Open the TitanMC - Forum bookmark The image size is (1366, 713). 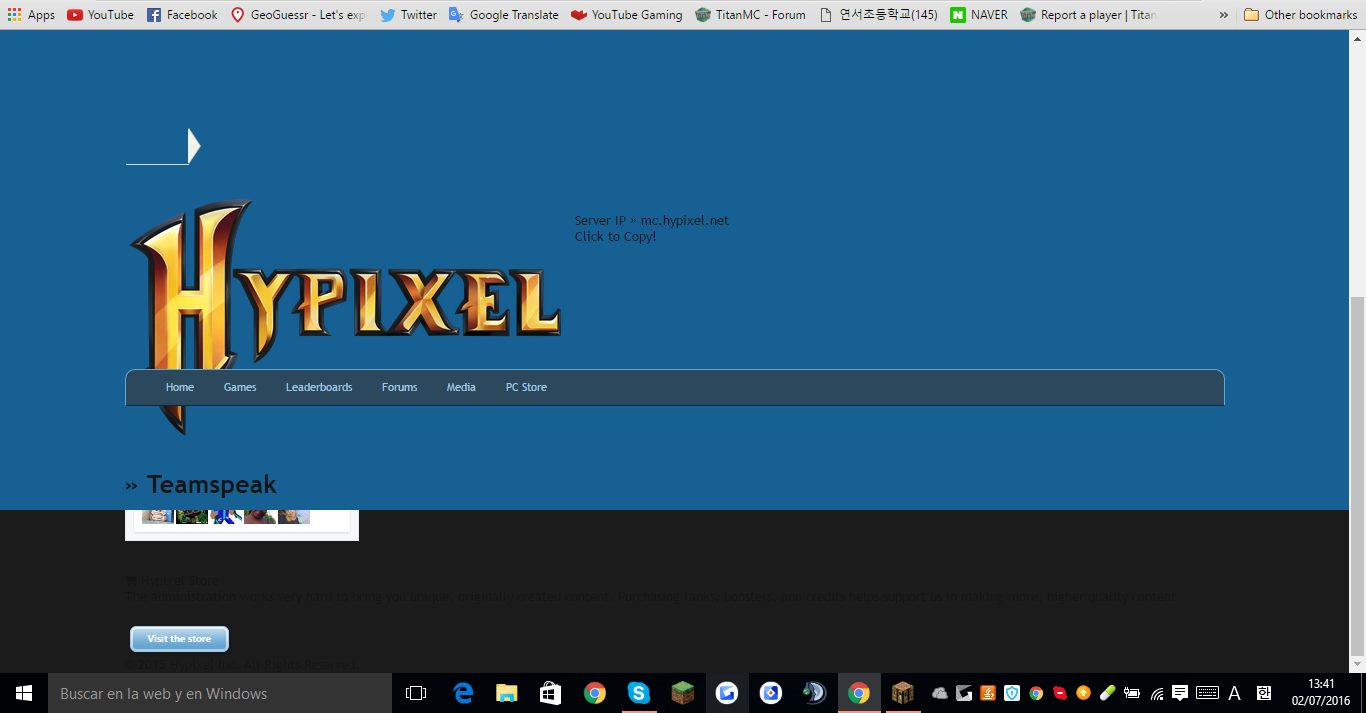click(750, 15)
